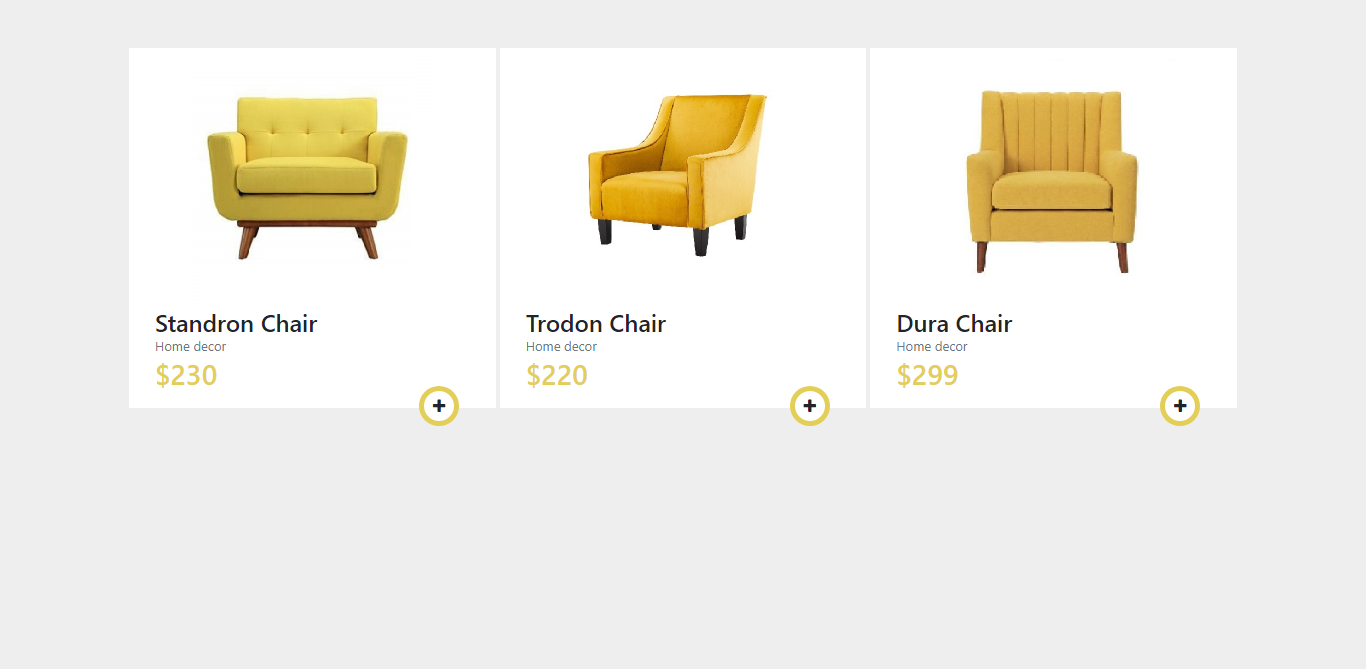The image size is (1366, 669).
Task: Click the Home decor label under Trodon Chair
Action: coord(561,346)
